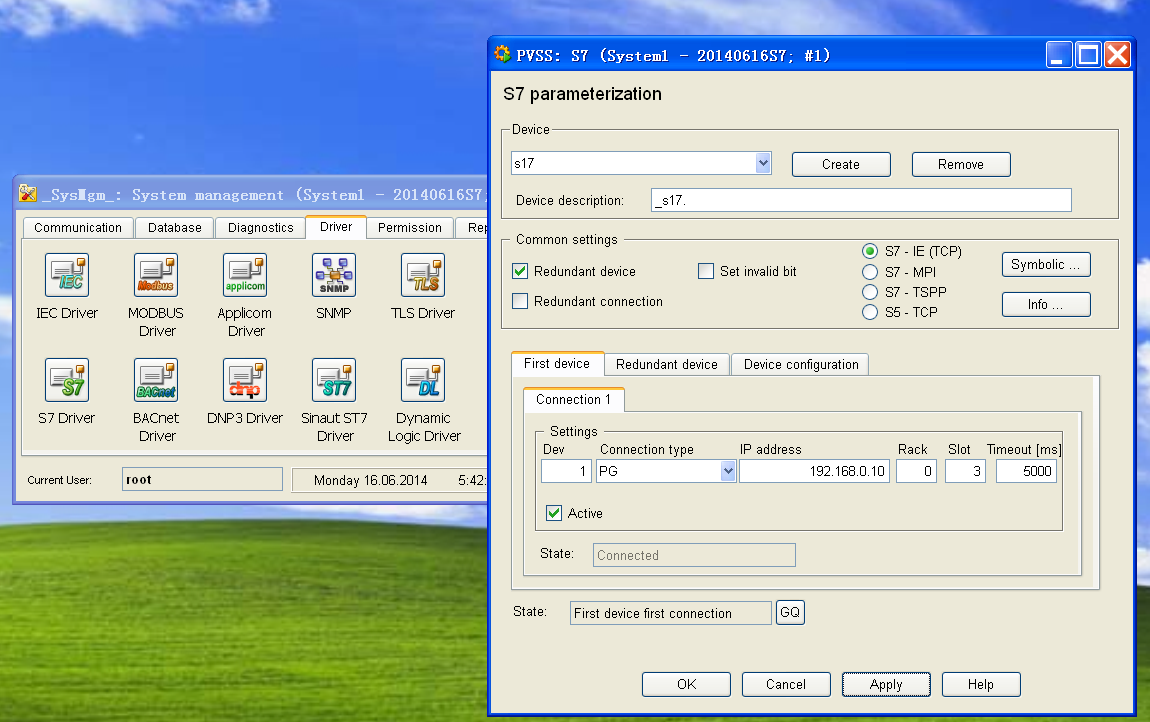
Task: Expand the Connection type PG dropdown
Action: [728, 471]
